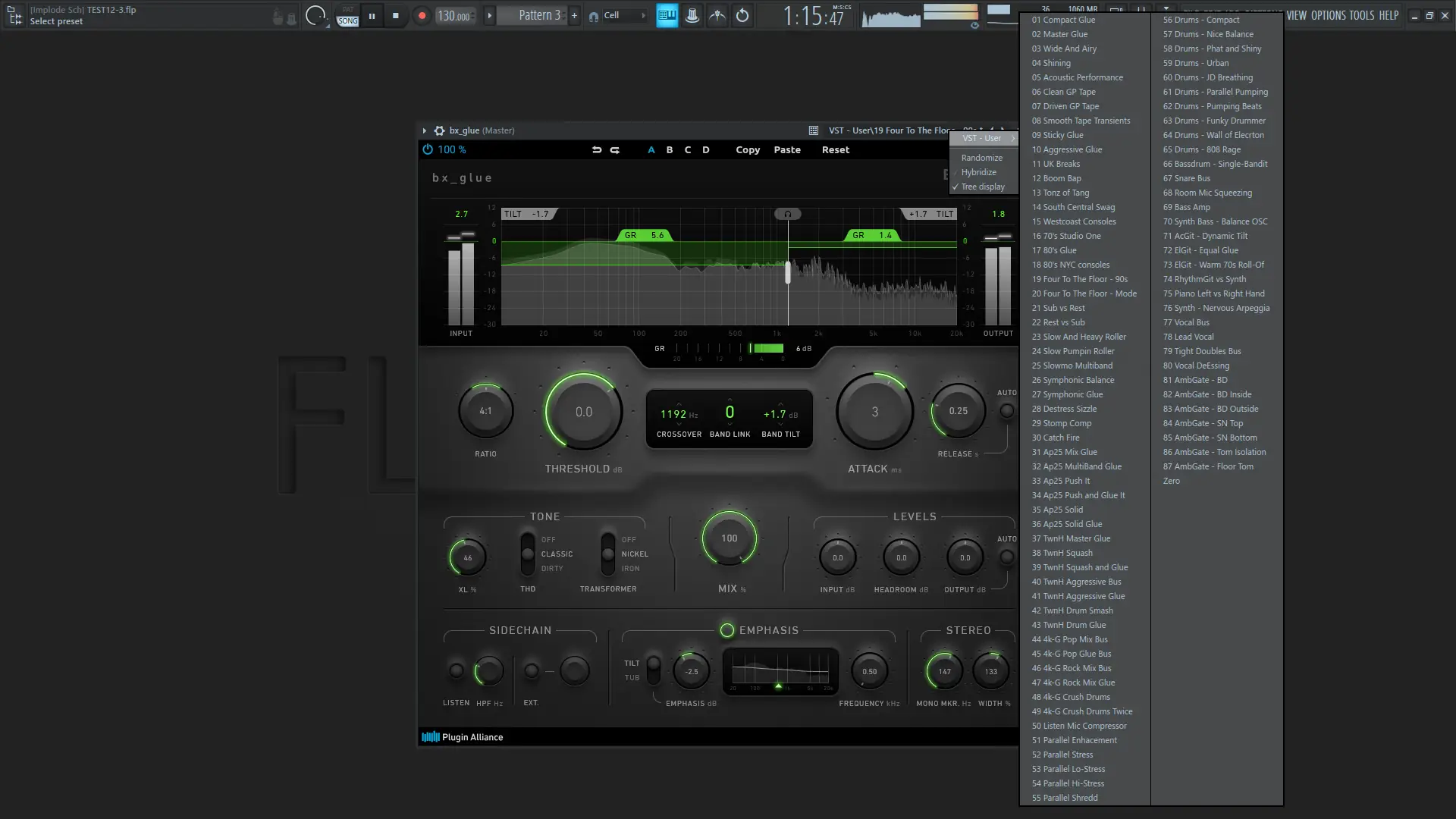Toggle the Emphasis enable ring button

tap(726, 630)
